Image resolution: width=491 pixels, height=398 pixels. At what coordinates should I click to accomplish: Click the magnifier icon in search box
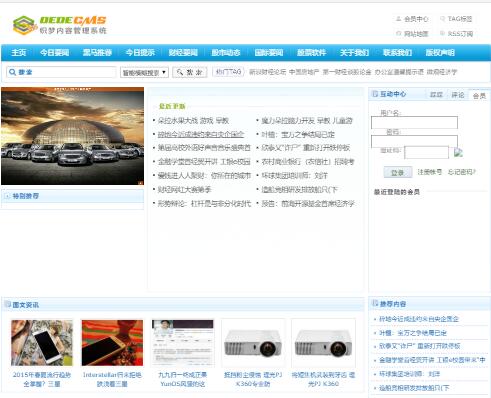[x=12, y=72]
